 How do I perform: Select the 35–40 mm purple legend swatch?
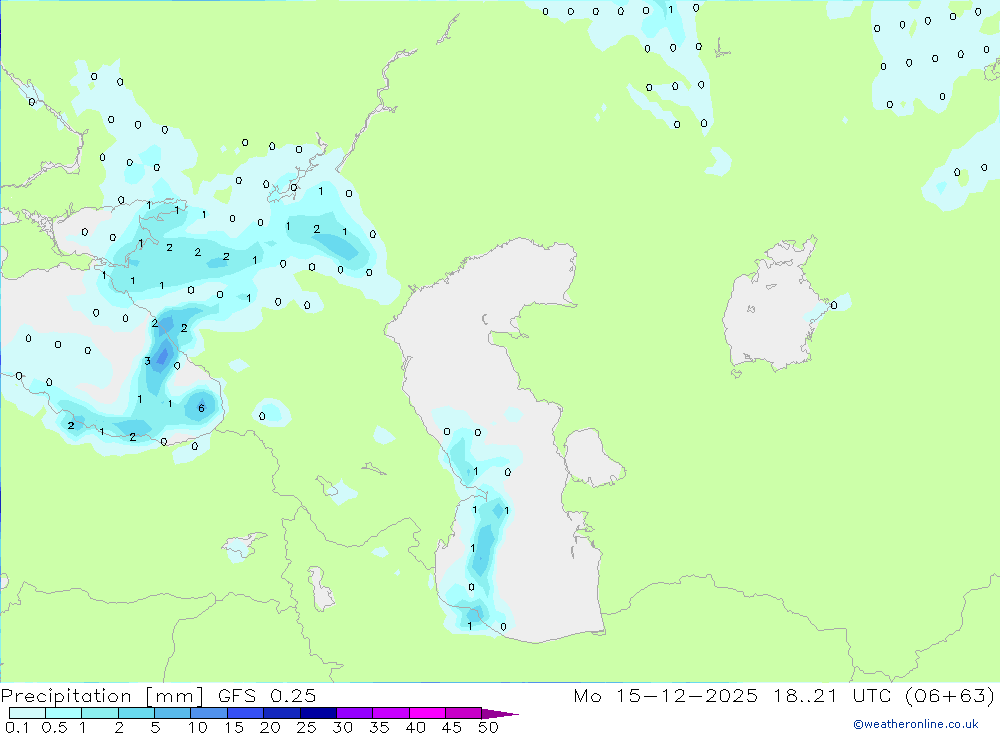(391, 713)
